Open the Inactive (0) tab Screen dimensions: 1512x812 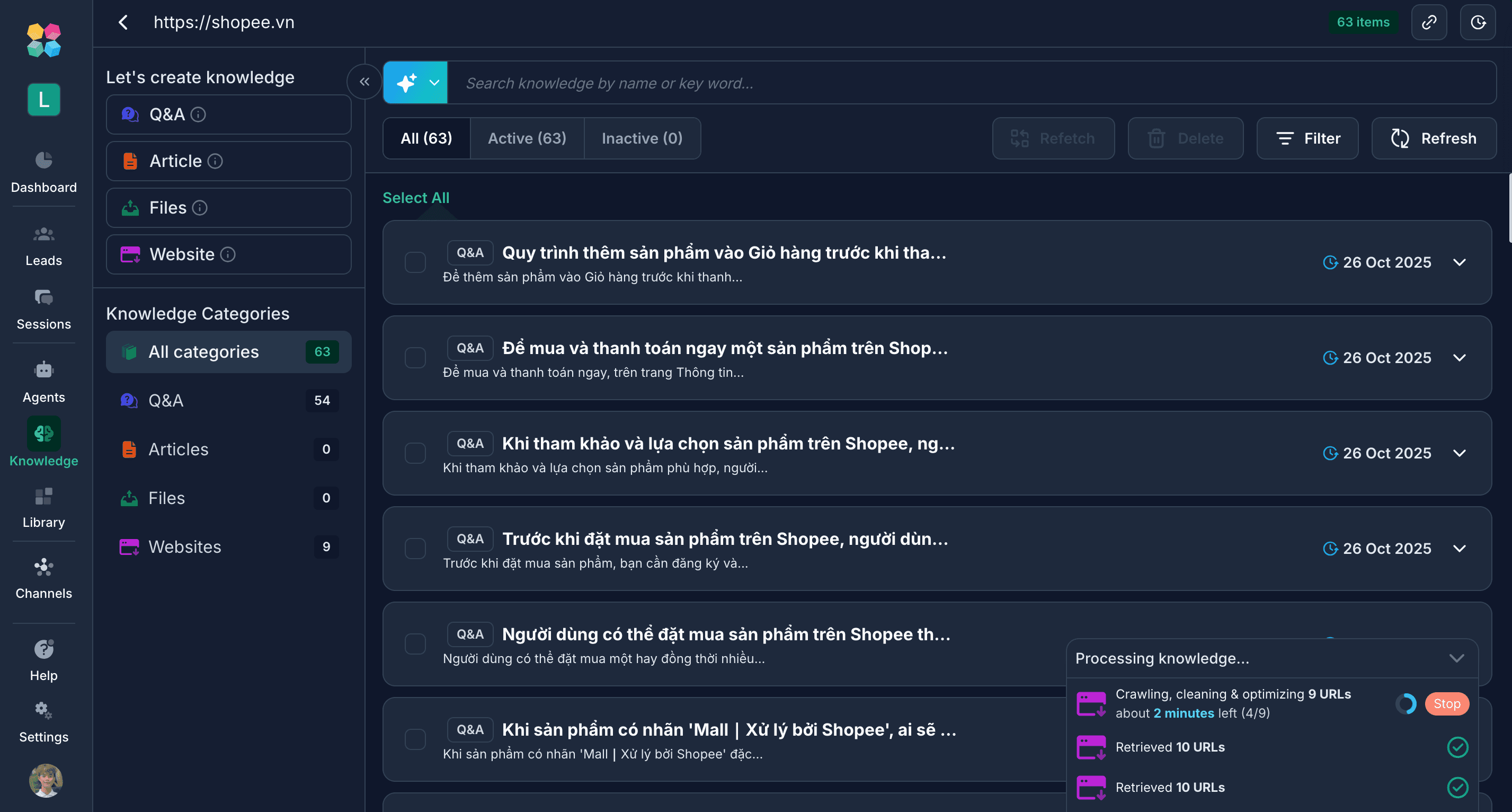(x=641, y=138)
